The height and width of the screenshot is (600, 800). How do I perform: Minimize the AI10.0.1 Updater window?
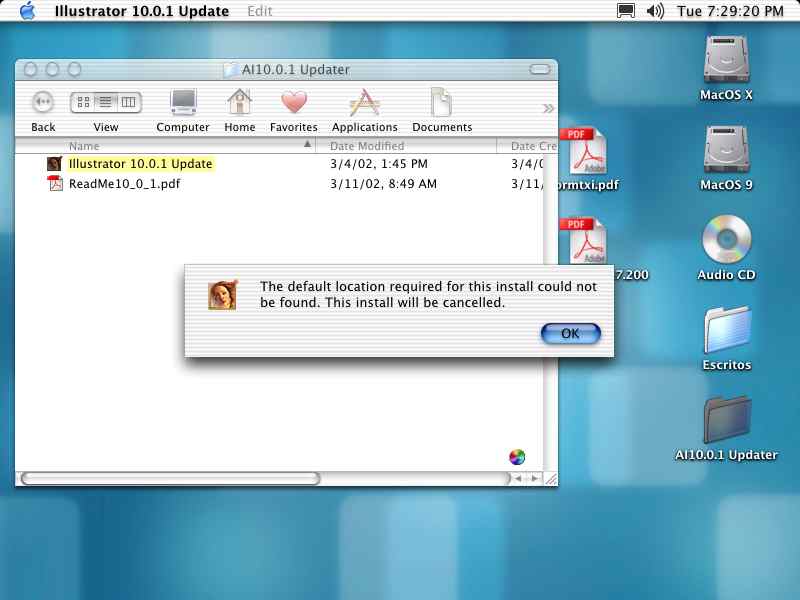[53, 69]
